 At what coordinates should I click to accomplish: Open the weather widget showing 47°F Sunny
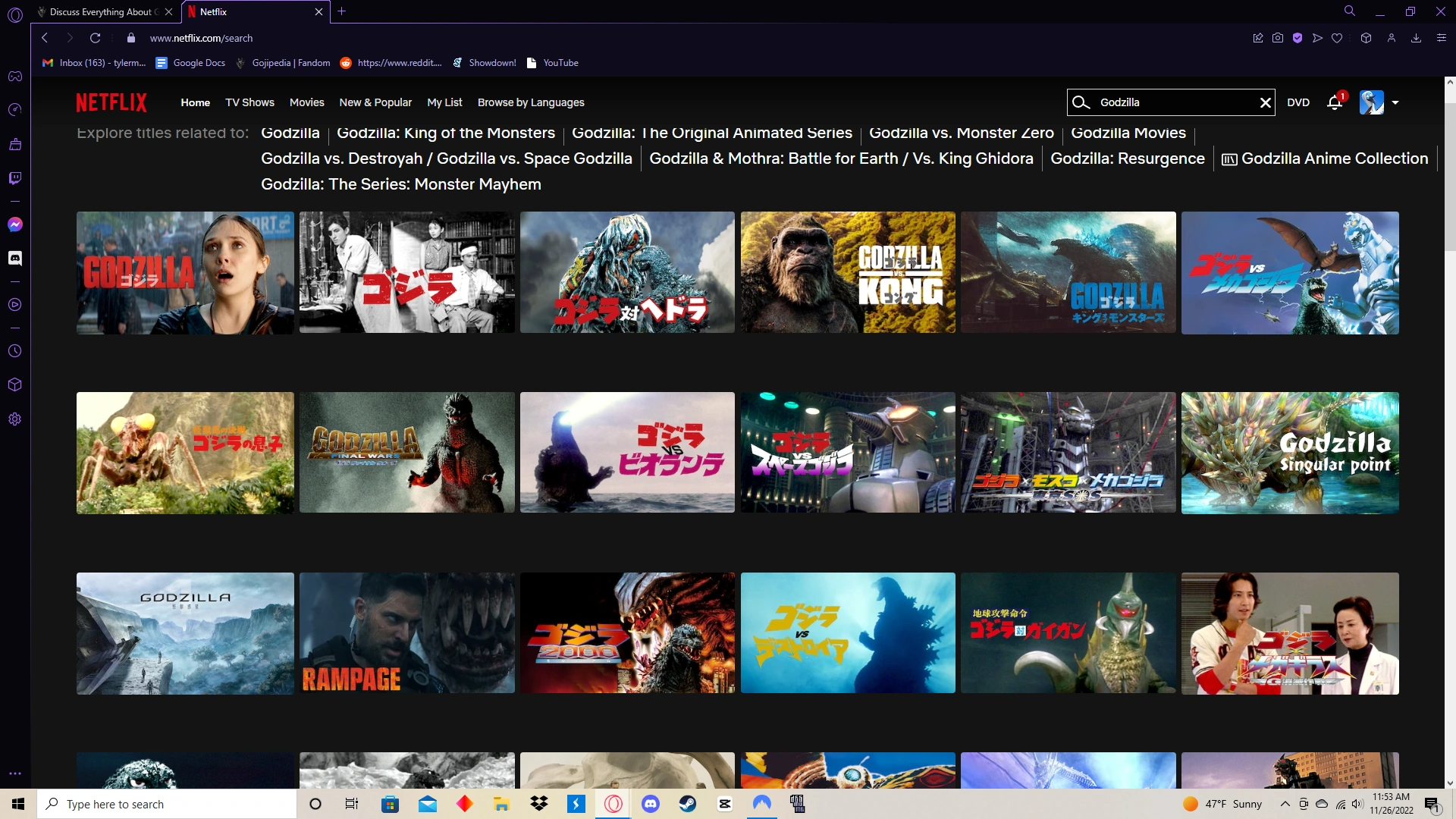click(x=1222, y=804)
